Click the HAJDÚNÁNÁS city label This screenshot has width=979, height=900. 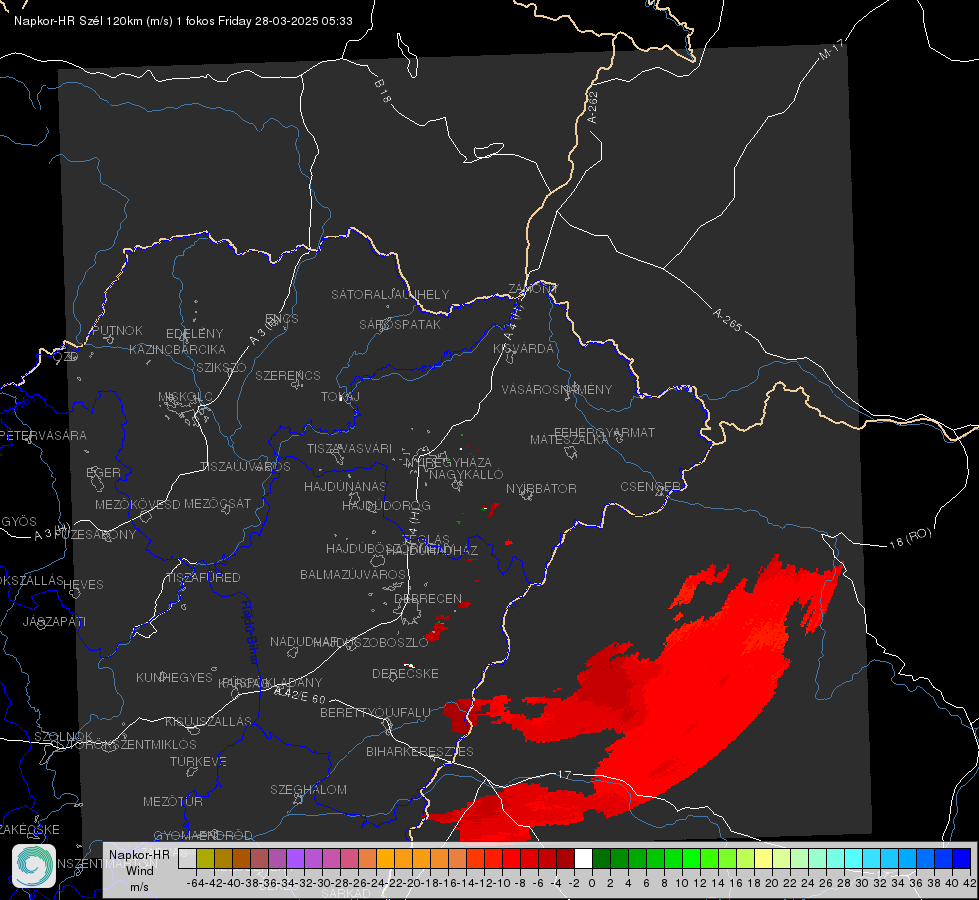(345, 486)
